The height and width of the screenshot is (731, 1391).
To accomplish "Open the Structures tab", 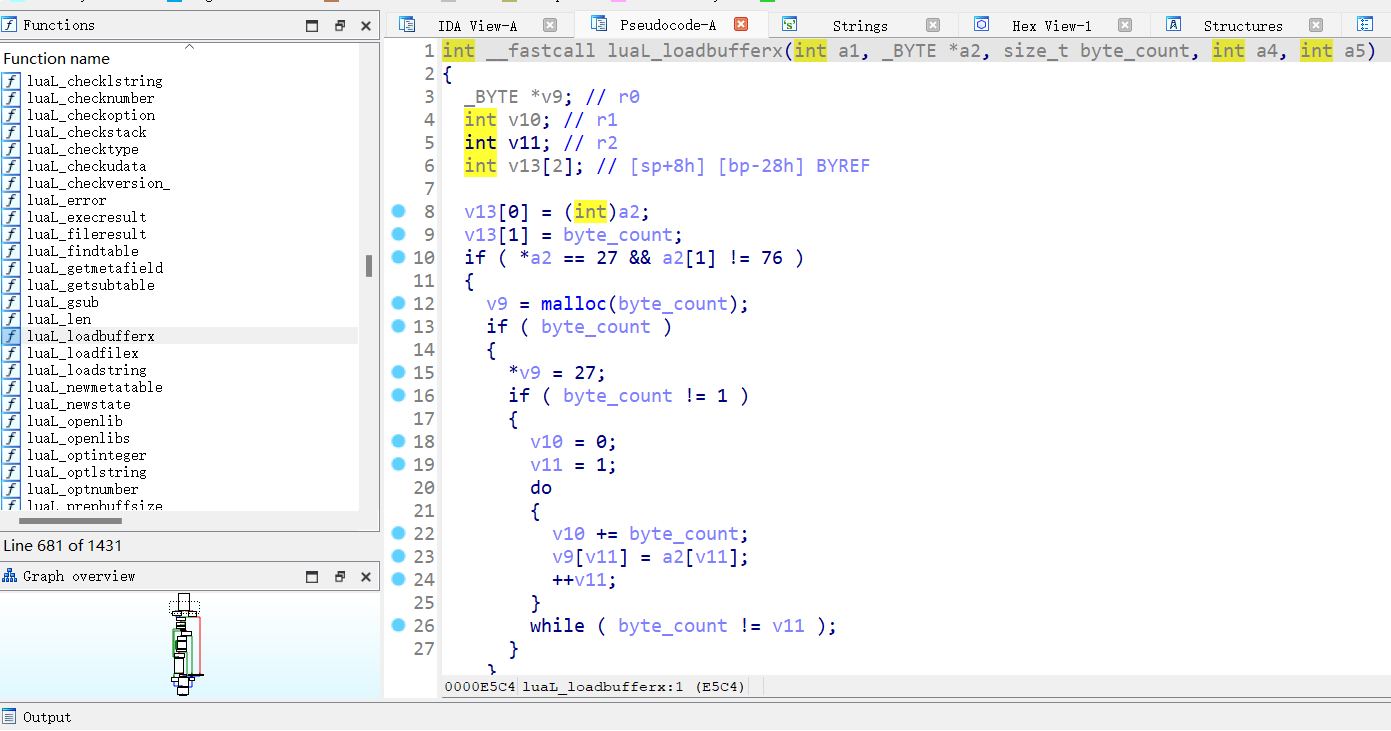I will [1243, 26].
